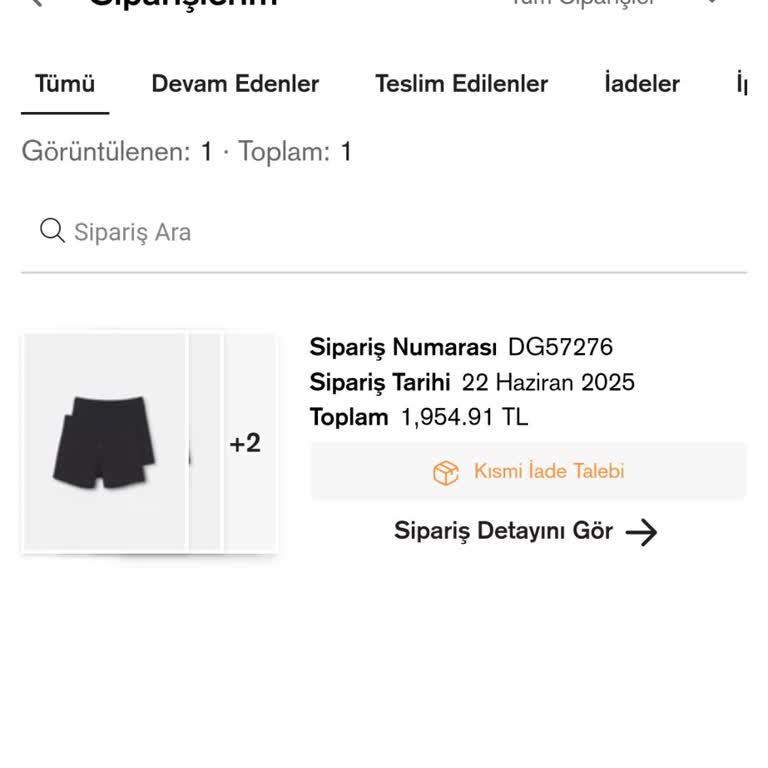768x768 pixels.
Task: Click the order total 1,954.91 TL
Action: click(x=464, y=417)
